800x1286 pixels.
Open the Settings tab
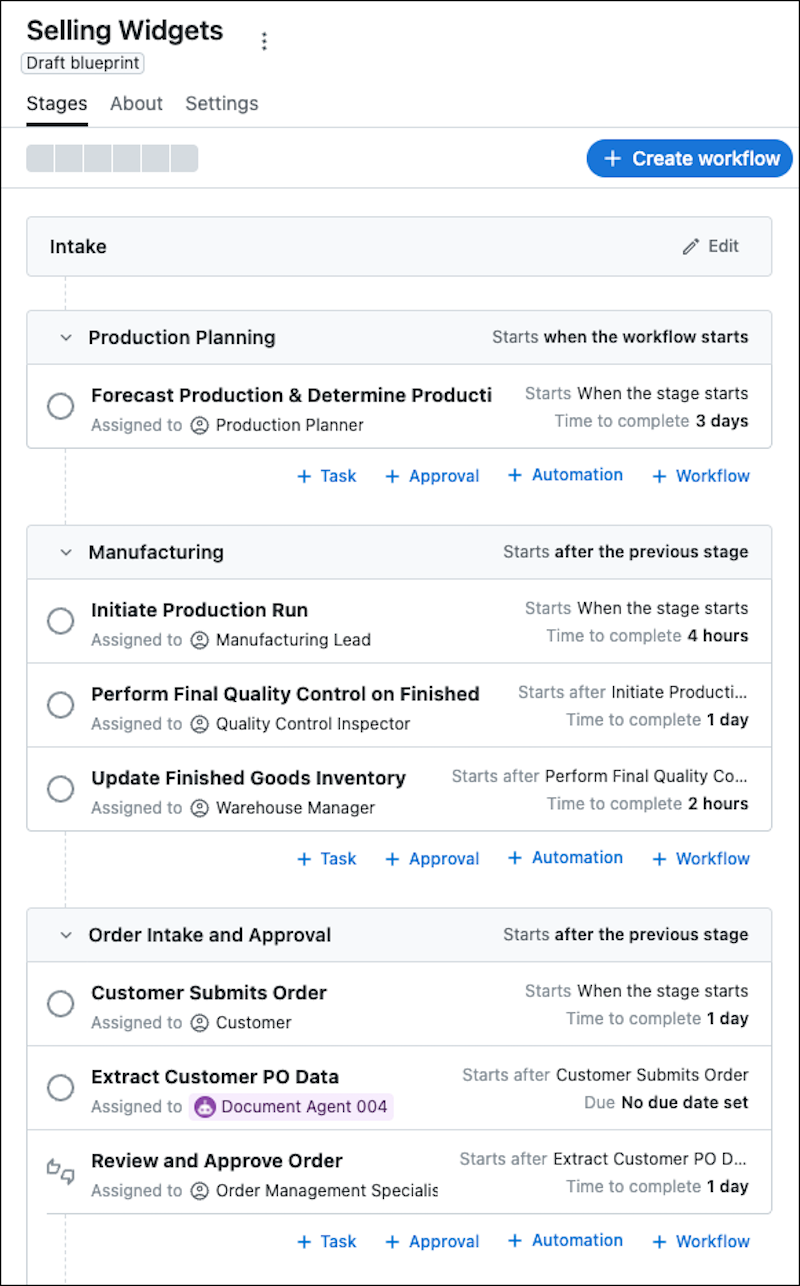pyautogui.click(x=222, y=104)
